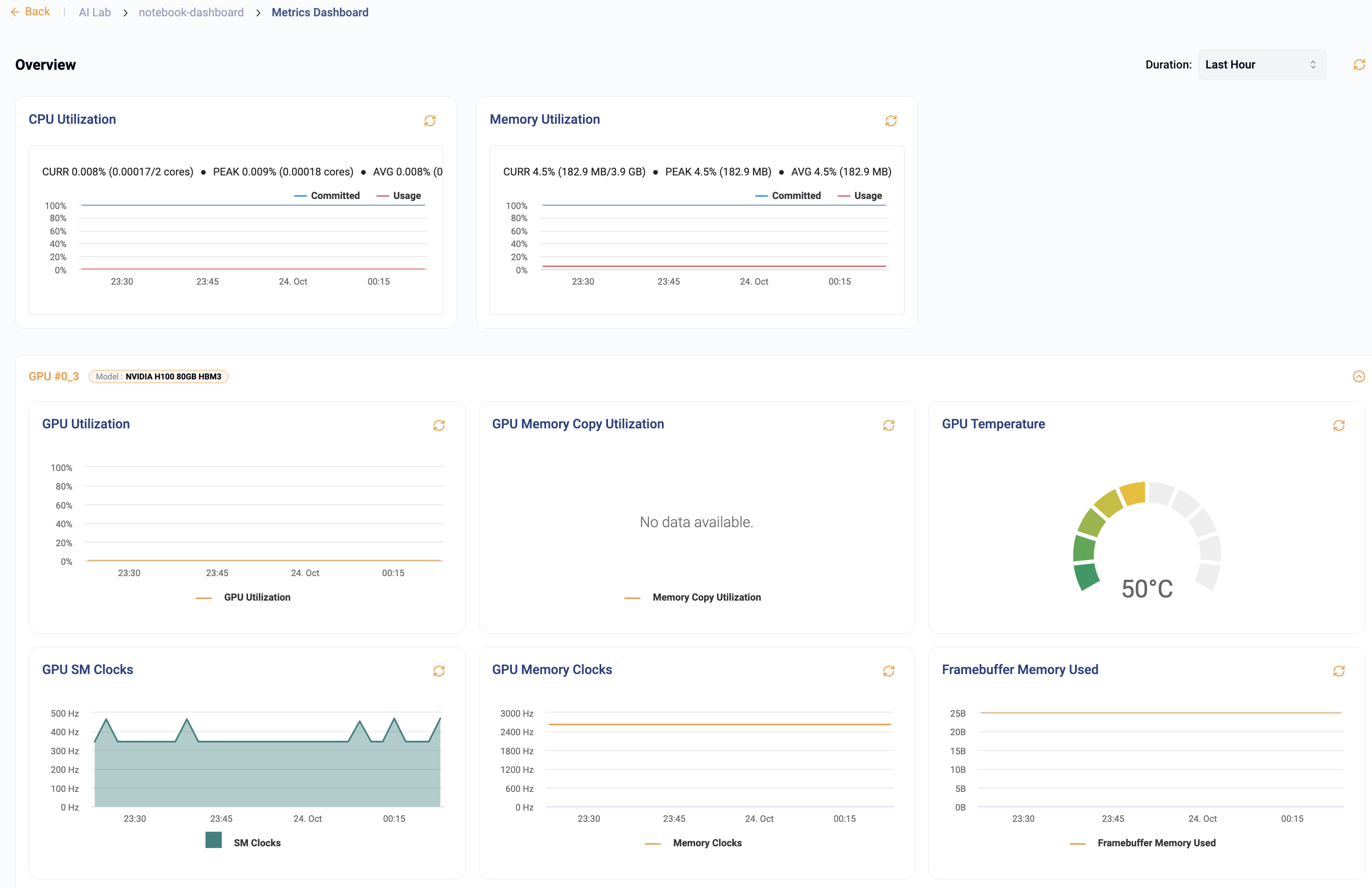Click the back arrow icon
Image resolution: width=1372 pixels, height=888 pixels.
click(15, 11)
